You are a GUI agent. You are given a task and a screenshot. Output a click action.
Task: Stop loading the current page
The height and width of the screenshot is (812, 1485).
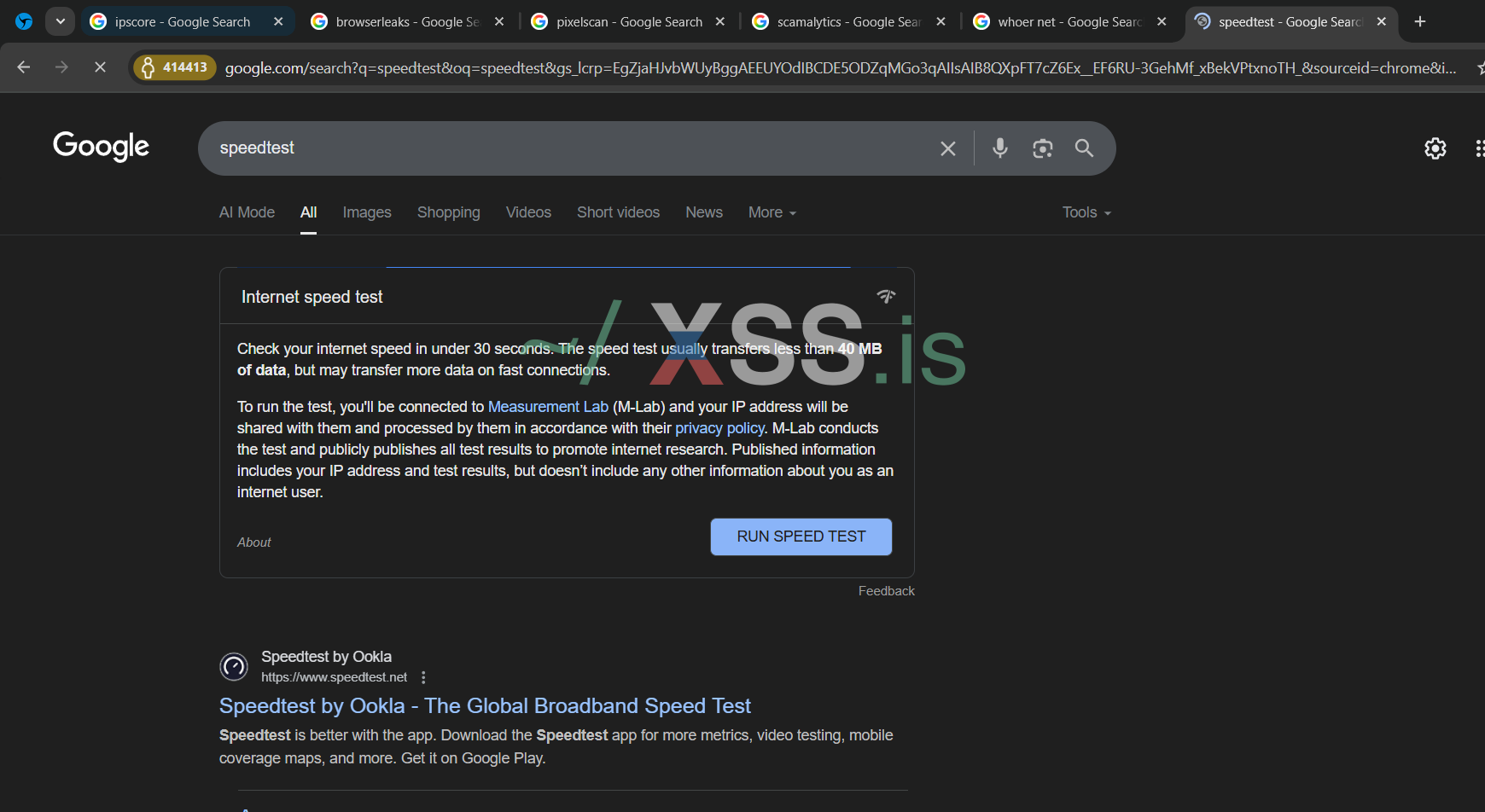tap(100, 67)
